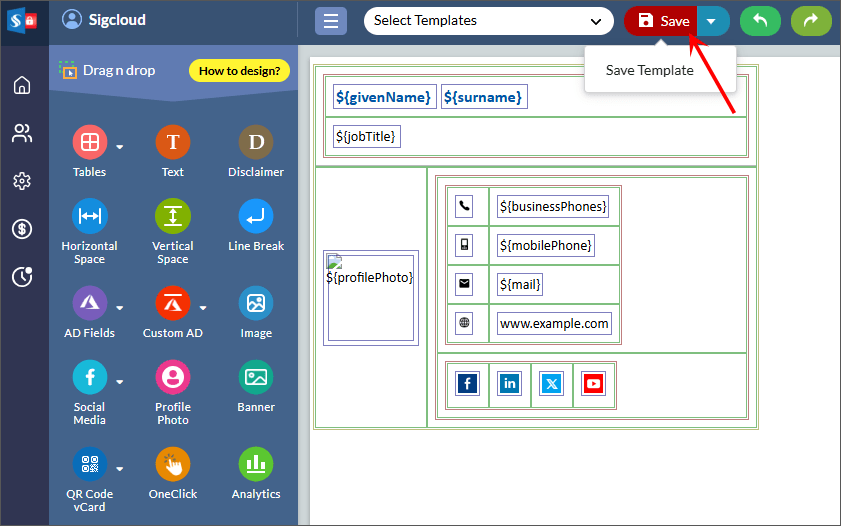Open the Save button dropdown arrow
Image resolution: width=841 pixels, height=526 pixels.
click(712, 21)
